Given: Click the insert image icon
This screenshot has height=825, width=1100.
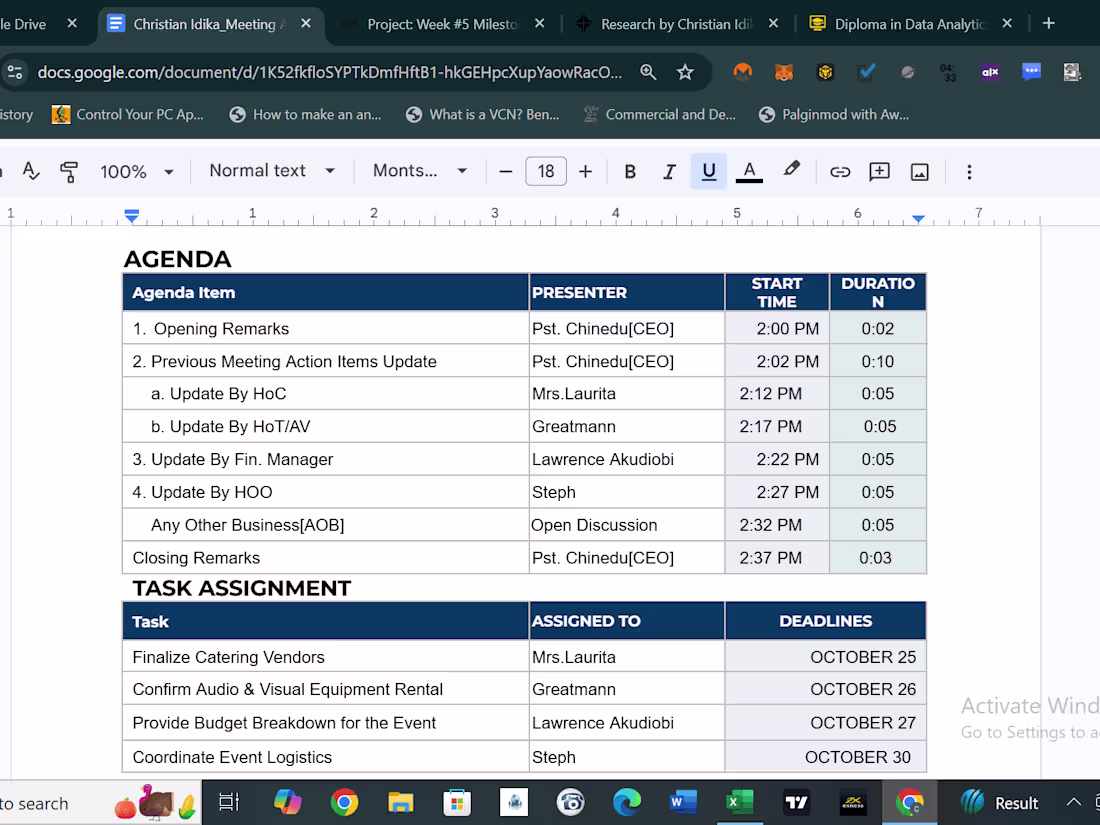Looking at the screenshot, I should click(920, 172).
